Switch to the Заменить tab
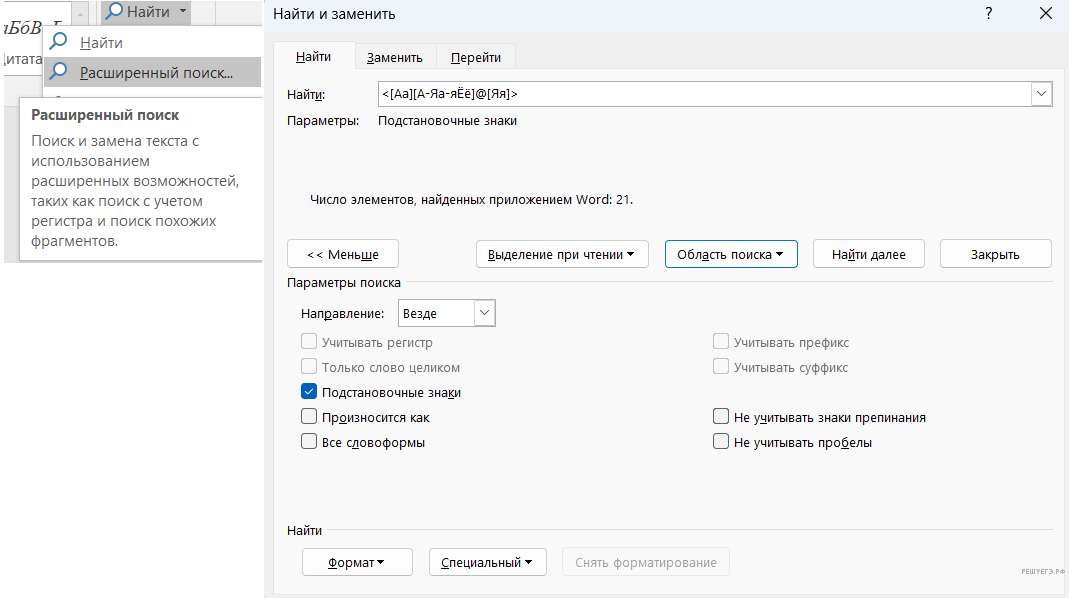1069x598 pixels. coord(394,58)
